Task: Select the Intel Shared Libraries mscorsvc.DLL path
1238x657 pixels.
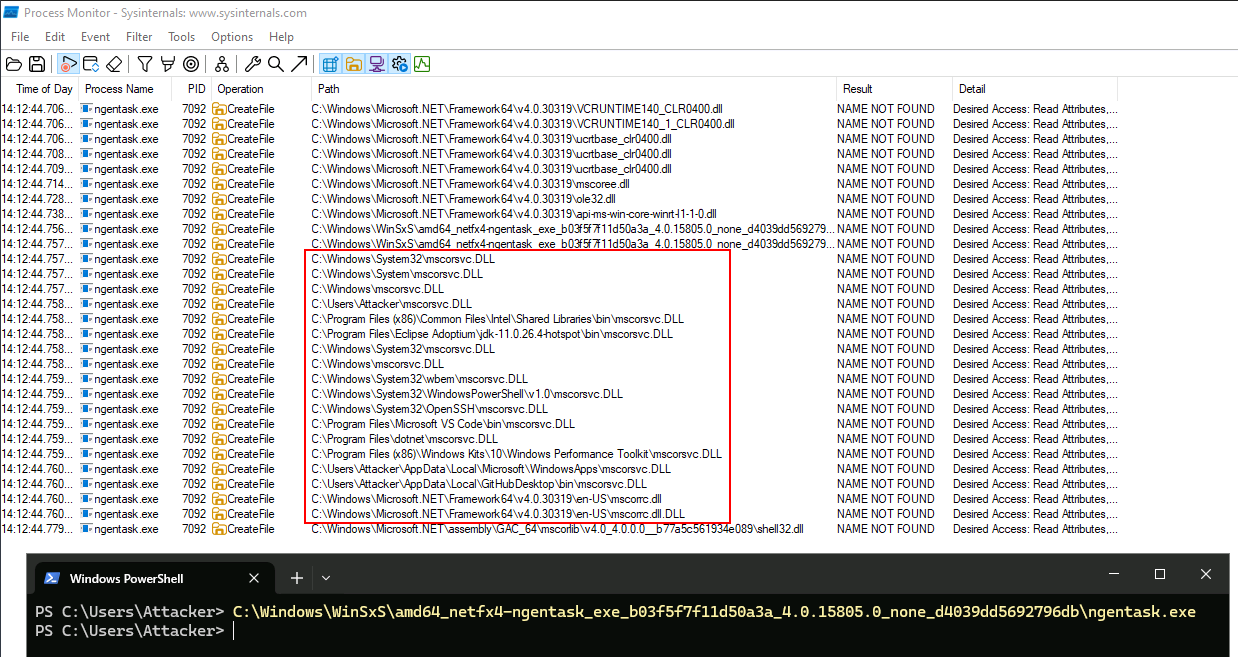Action: 498,319
